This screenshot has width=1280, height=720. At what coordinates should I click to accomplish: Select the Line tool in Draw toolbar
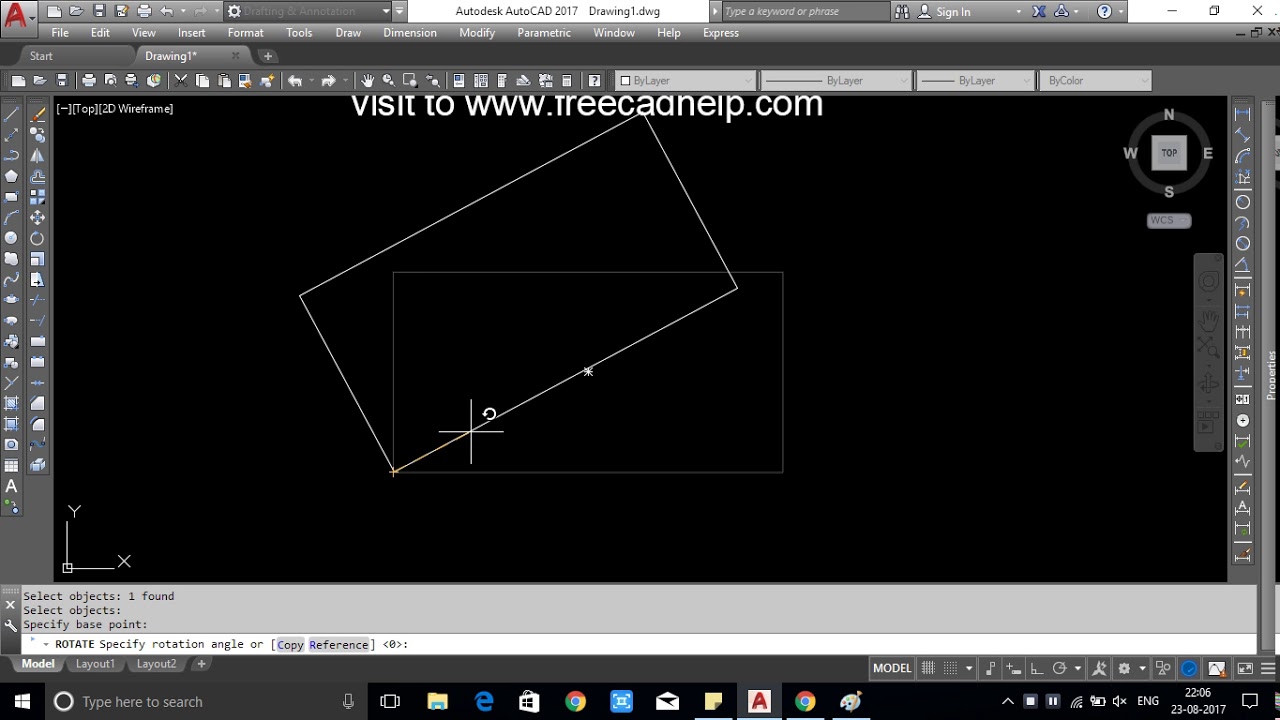point(11,114)
